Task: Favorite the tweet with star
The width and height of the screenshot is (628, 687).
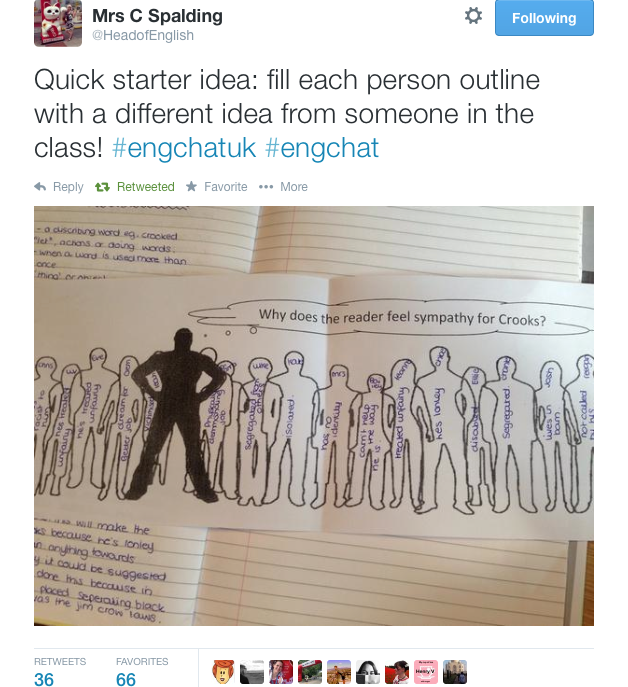Action: tap(216, 187)
